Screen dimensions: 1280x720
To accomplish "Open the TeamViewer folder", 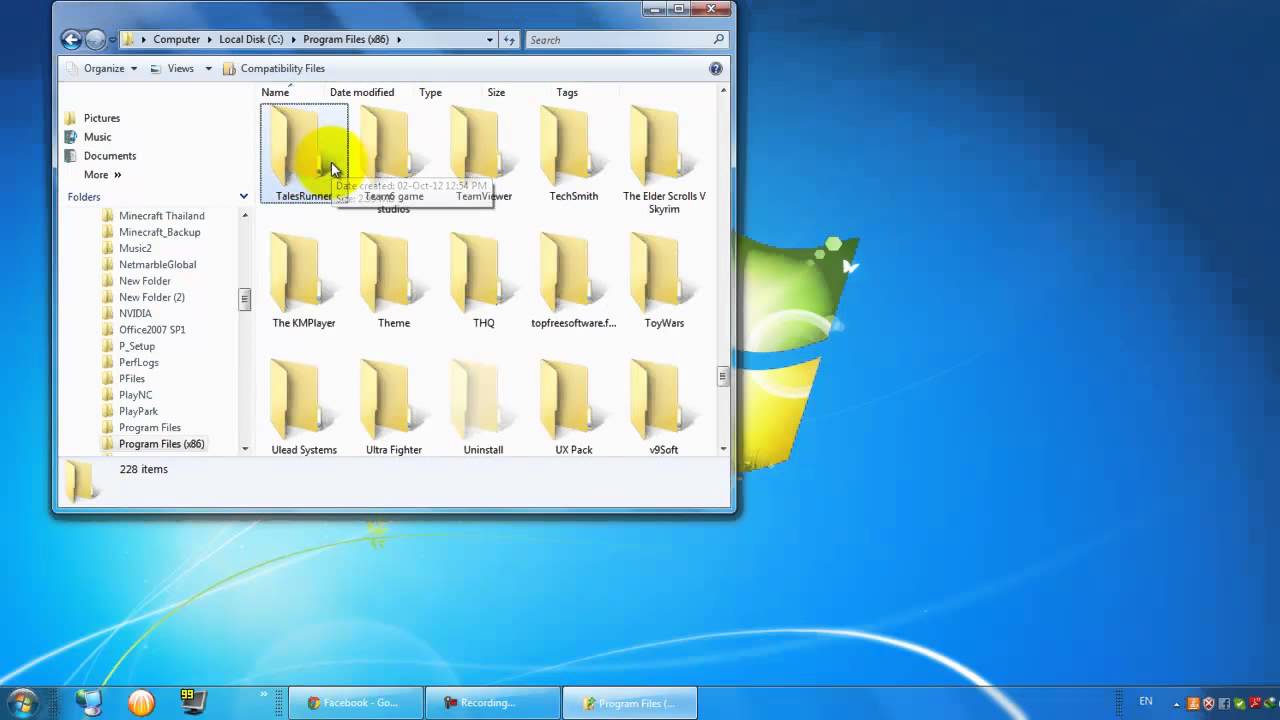I will click(484, 153).
